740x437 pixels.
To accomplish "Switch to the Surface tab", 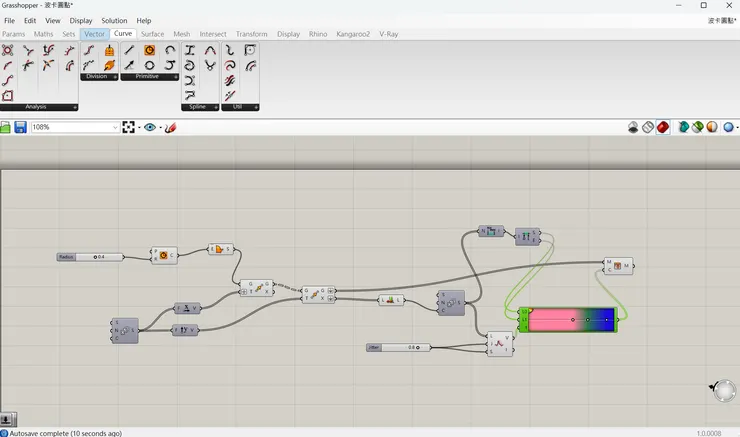I will click(152, 34).
